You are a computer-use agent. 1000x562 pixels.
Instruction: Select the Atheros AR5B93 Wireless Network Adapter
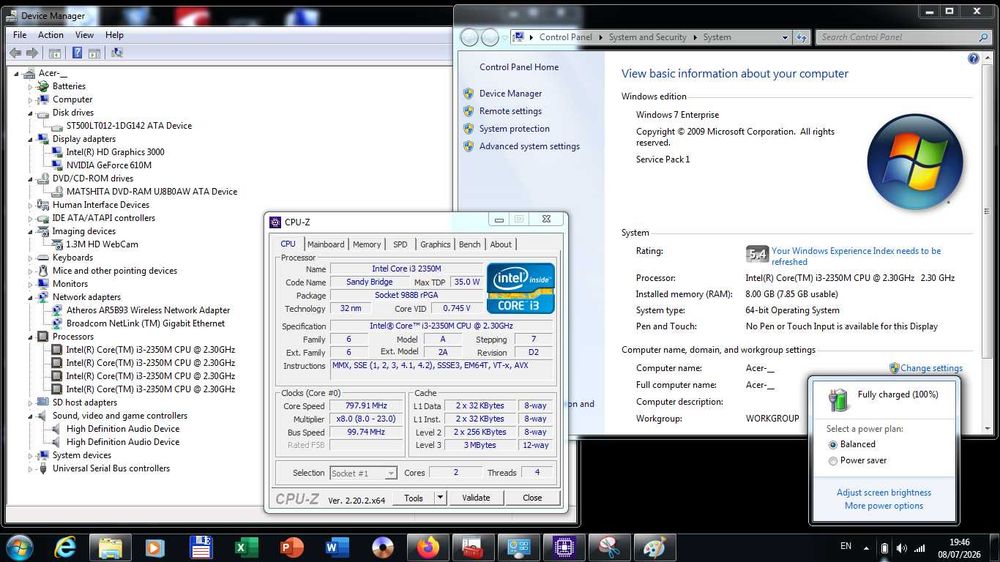pyautogui.click(x=148, y=310)
